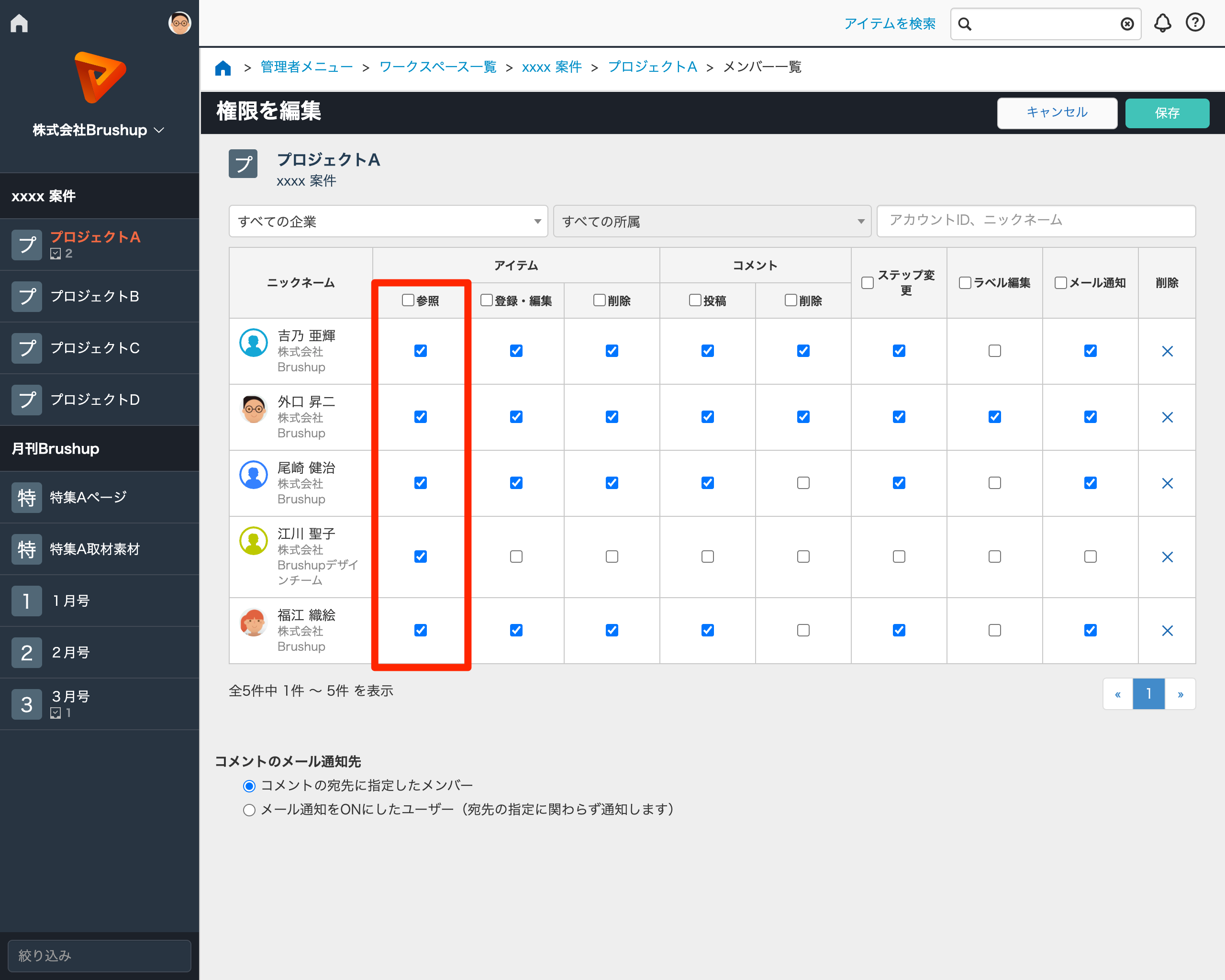The image size is (1225, 980).
Task: Toggle ラベル編集 checkbox for 吉乃 亜輝
Action: click(994, 351)
